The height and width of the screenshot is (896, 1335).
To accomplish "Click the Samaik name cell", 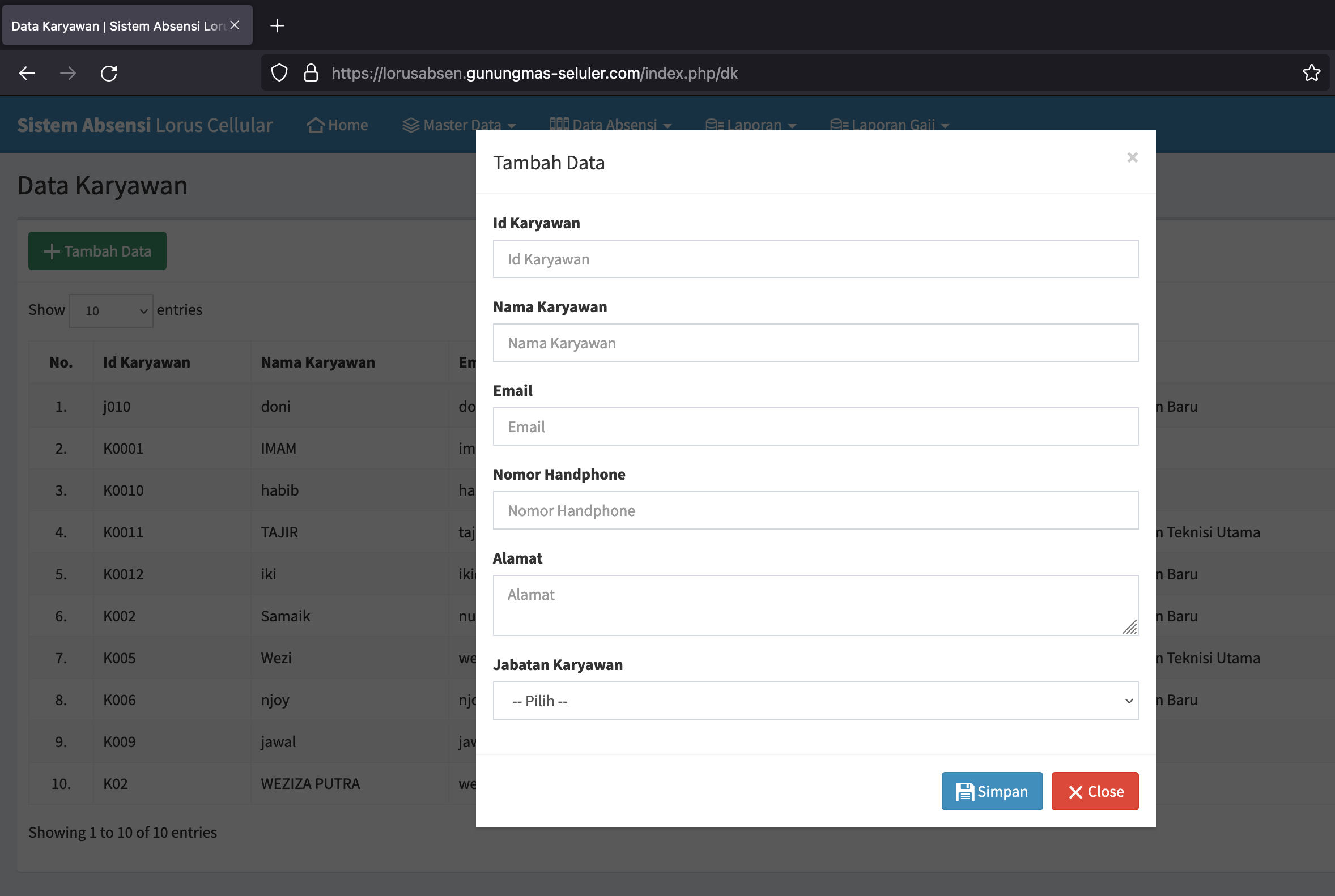I will 349,616.
